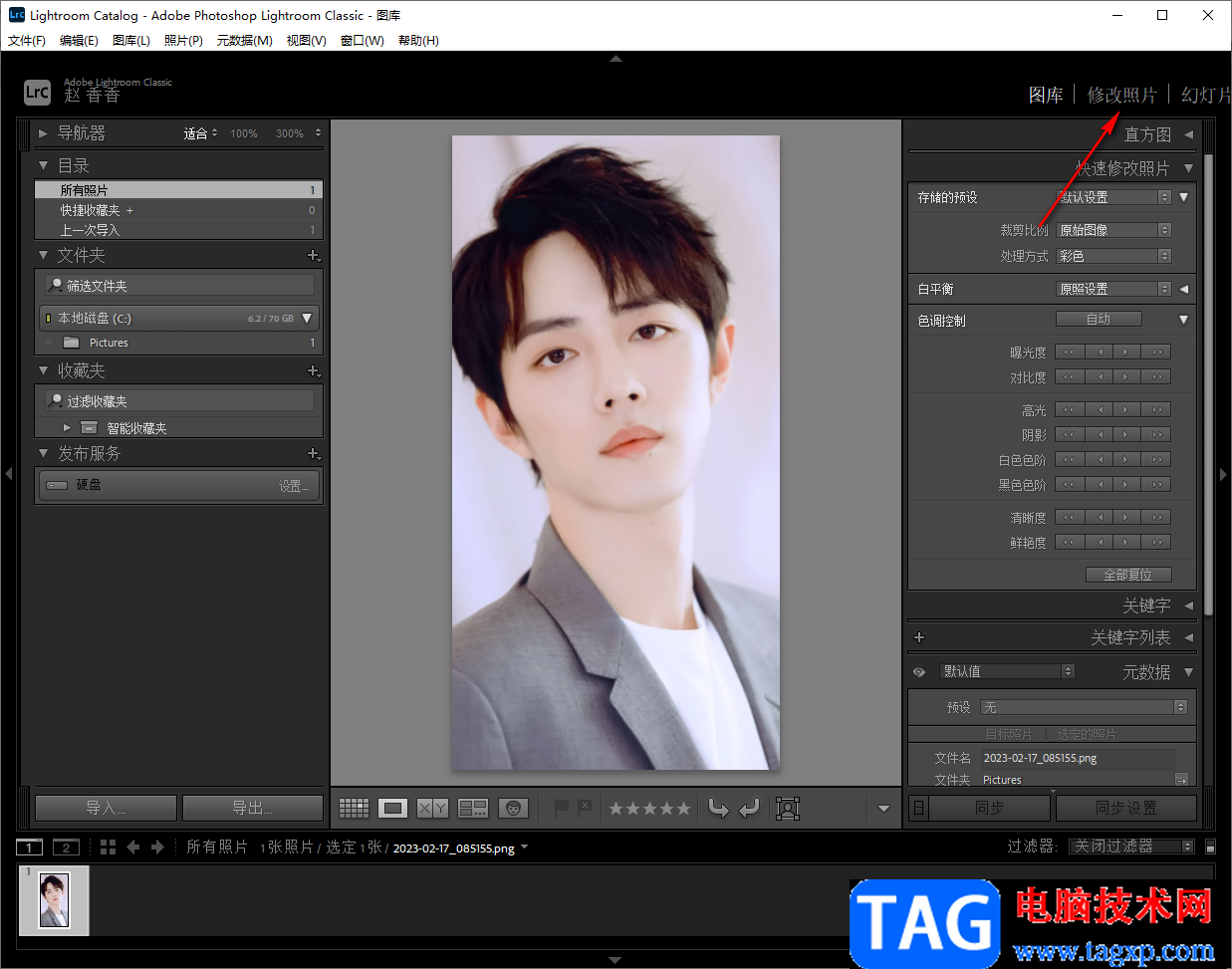
Task: Switch to 图库 Library module
Action: click(x=1046, y=95)
